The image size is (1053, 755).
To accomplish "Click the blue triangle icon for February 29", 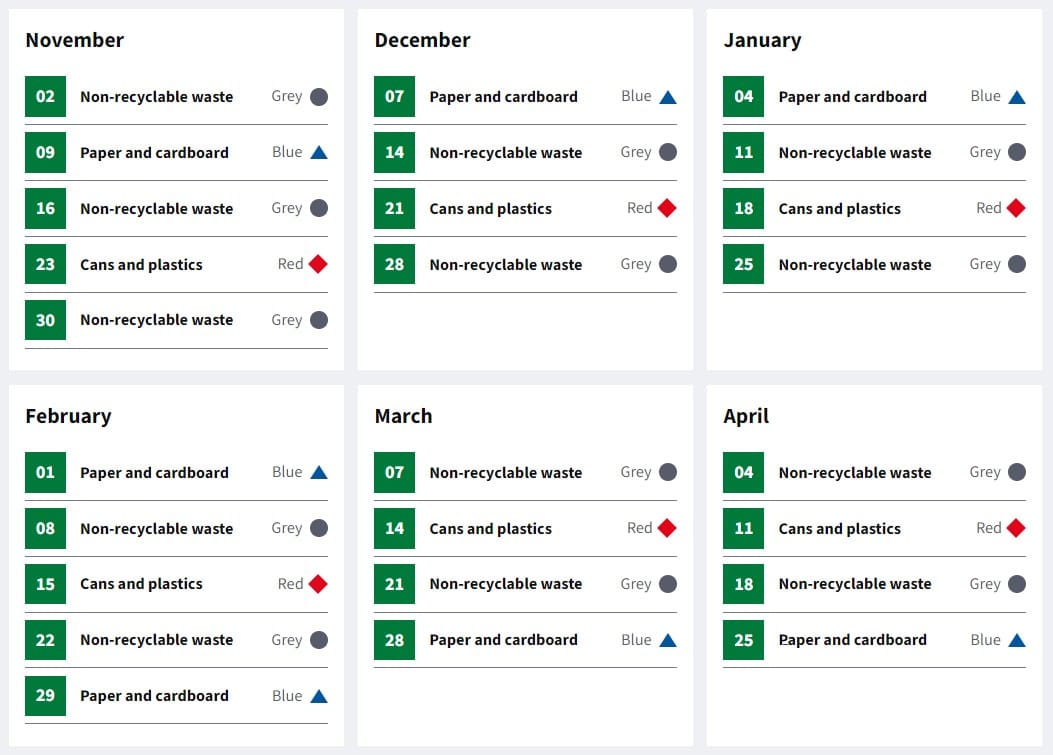I will (x=319, y=697).
